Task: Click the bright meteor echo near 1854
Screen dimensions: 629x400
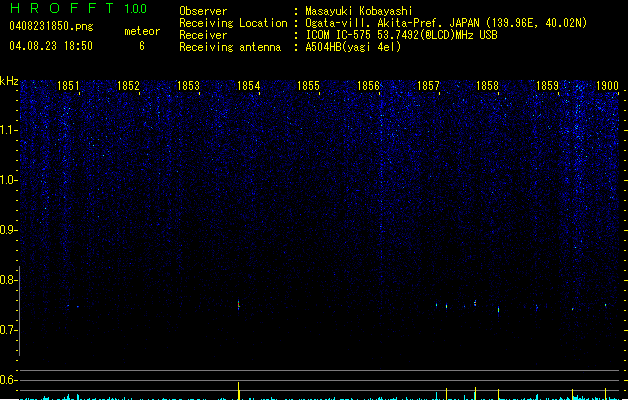Action: coord(239,305)
